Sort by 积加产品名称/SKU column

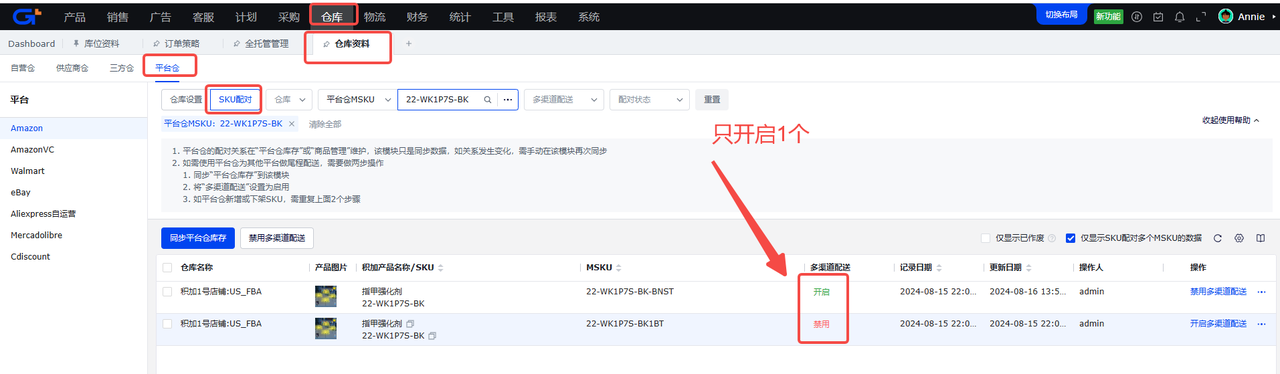pyautogui.click(x=441, y=268)
